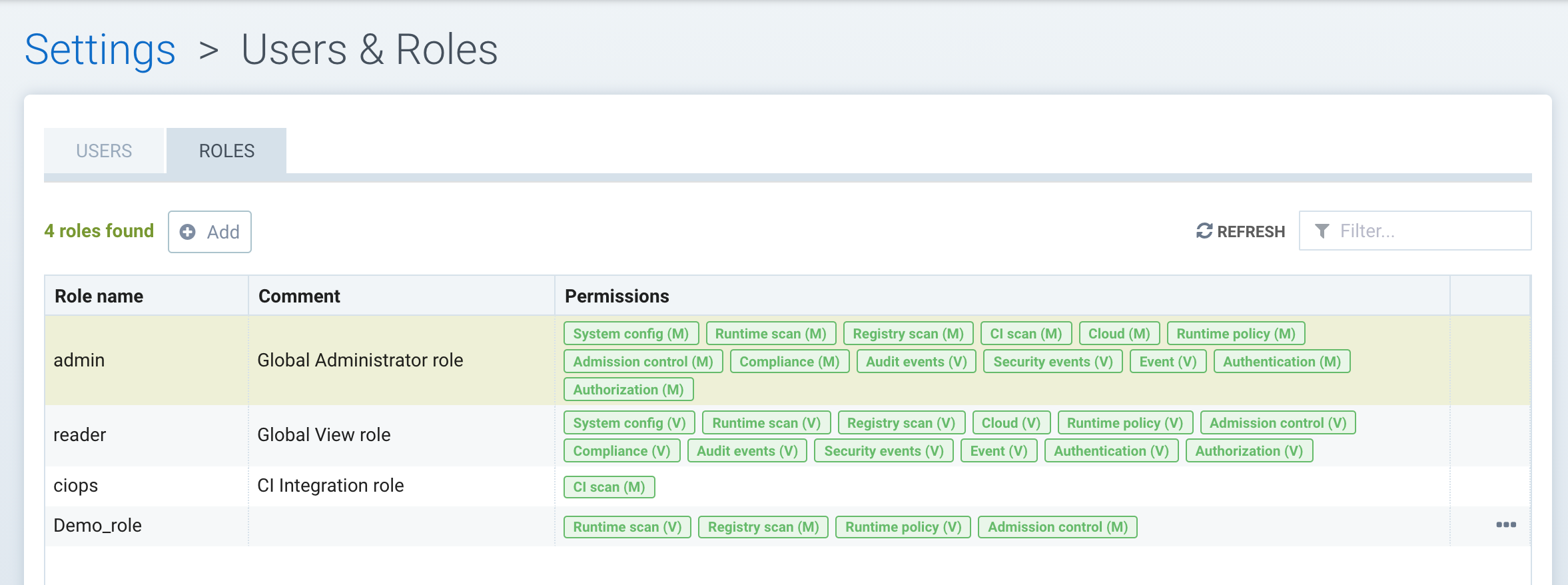Select the reader role row

[80, 435]
